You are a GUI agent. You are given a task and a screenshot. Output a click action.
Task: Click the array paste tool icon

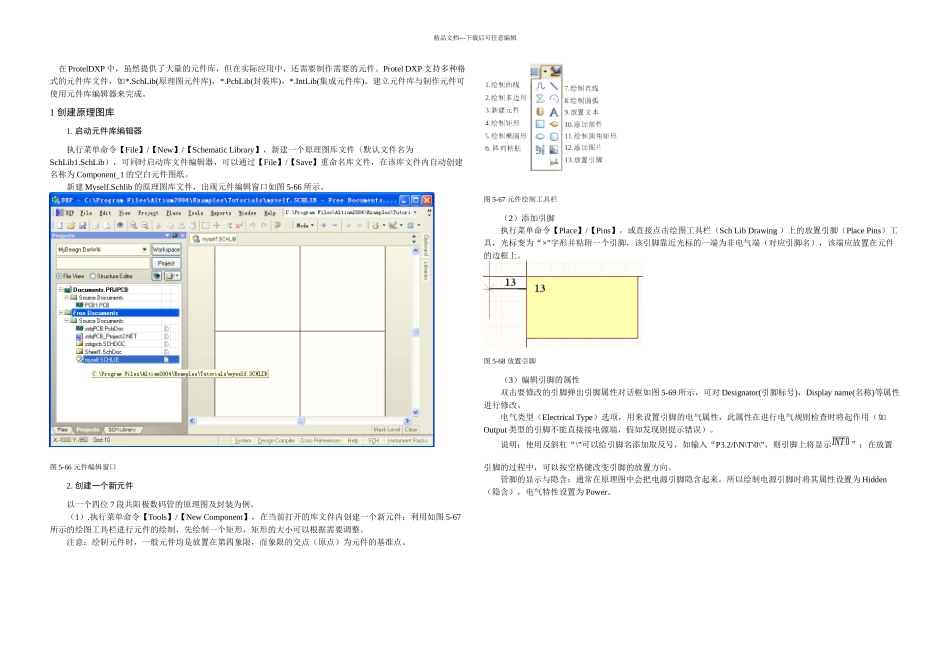(x=540, y=149)
